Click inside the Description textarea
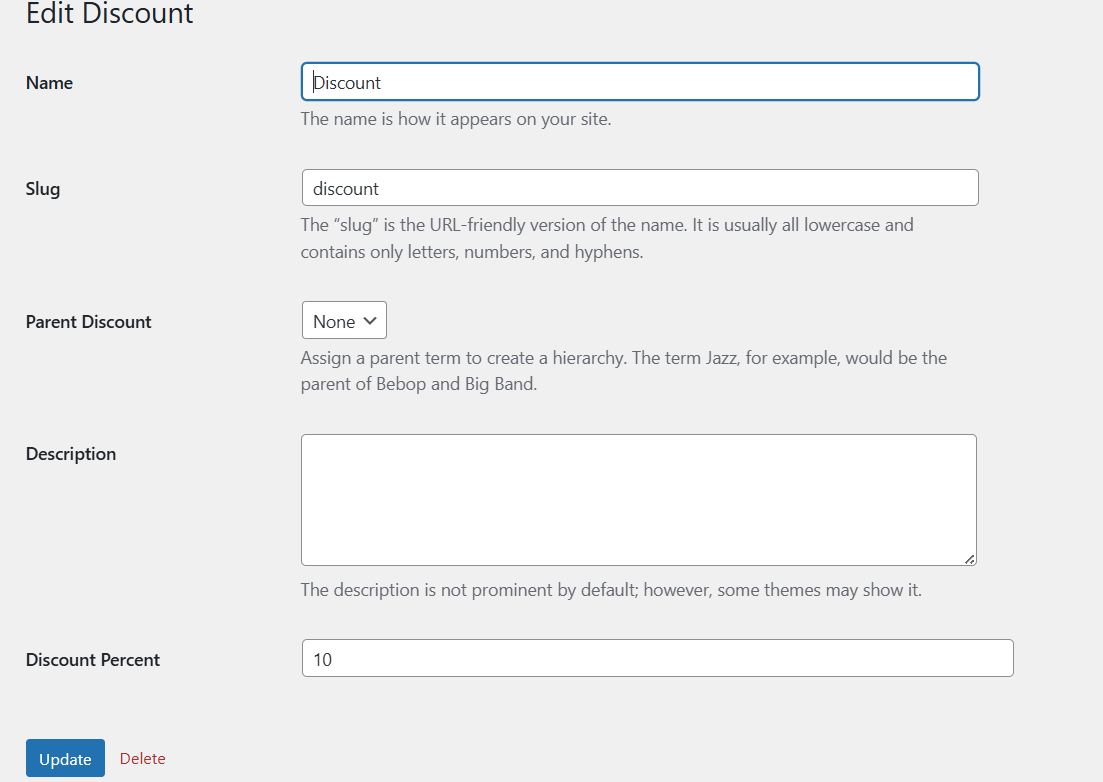This screenshot has height=782, width=1103. click(639, 500)
